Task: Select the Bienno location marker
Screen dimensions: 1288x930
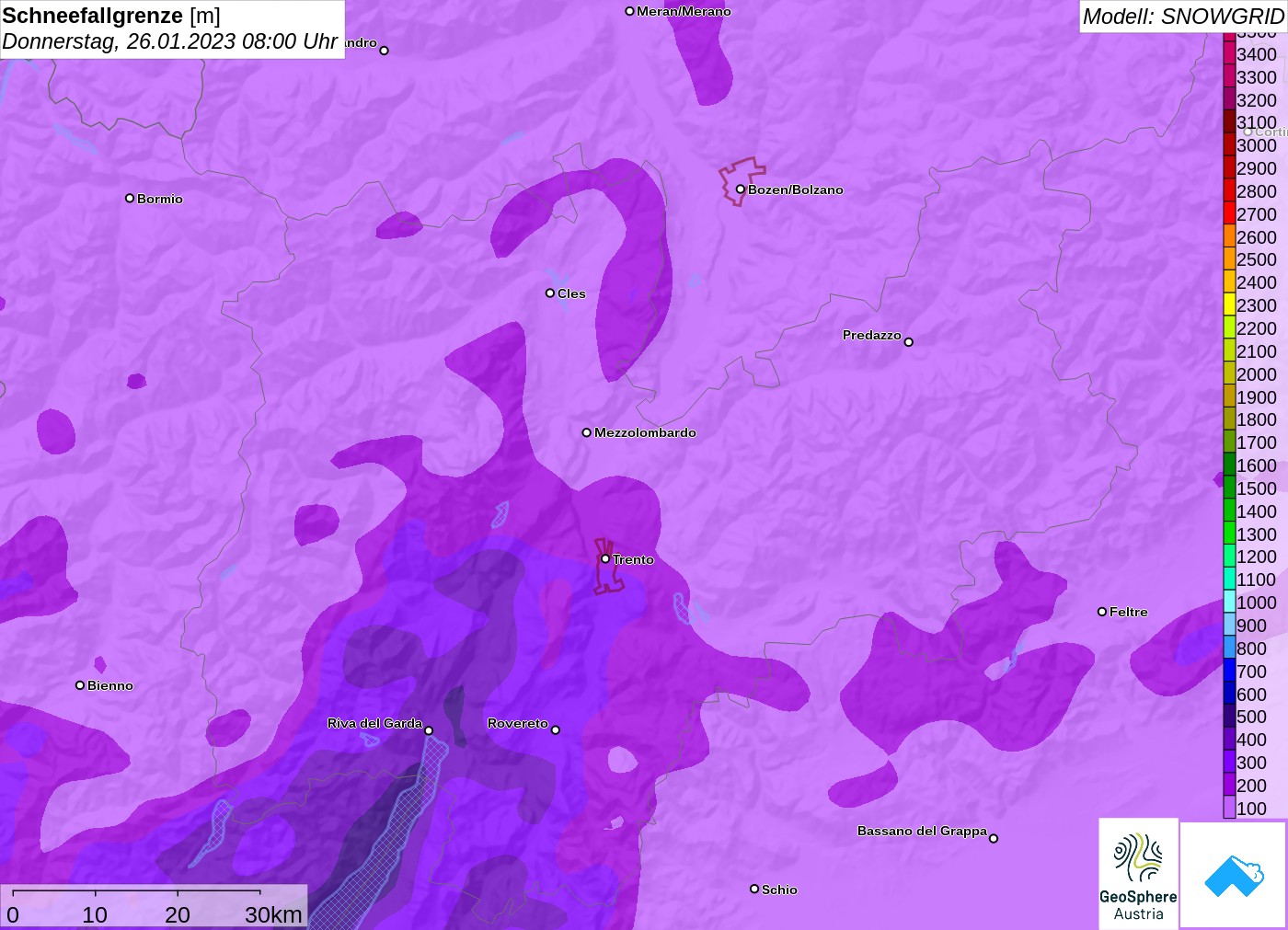Action: (x=80, y=685)
